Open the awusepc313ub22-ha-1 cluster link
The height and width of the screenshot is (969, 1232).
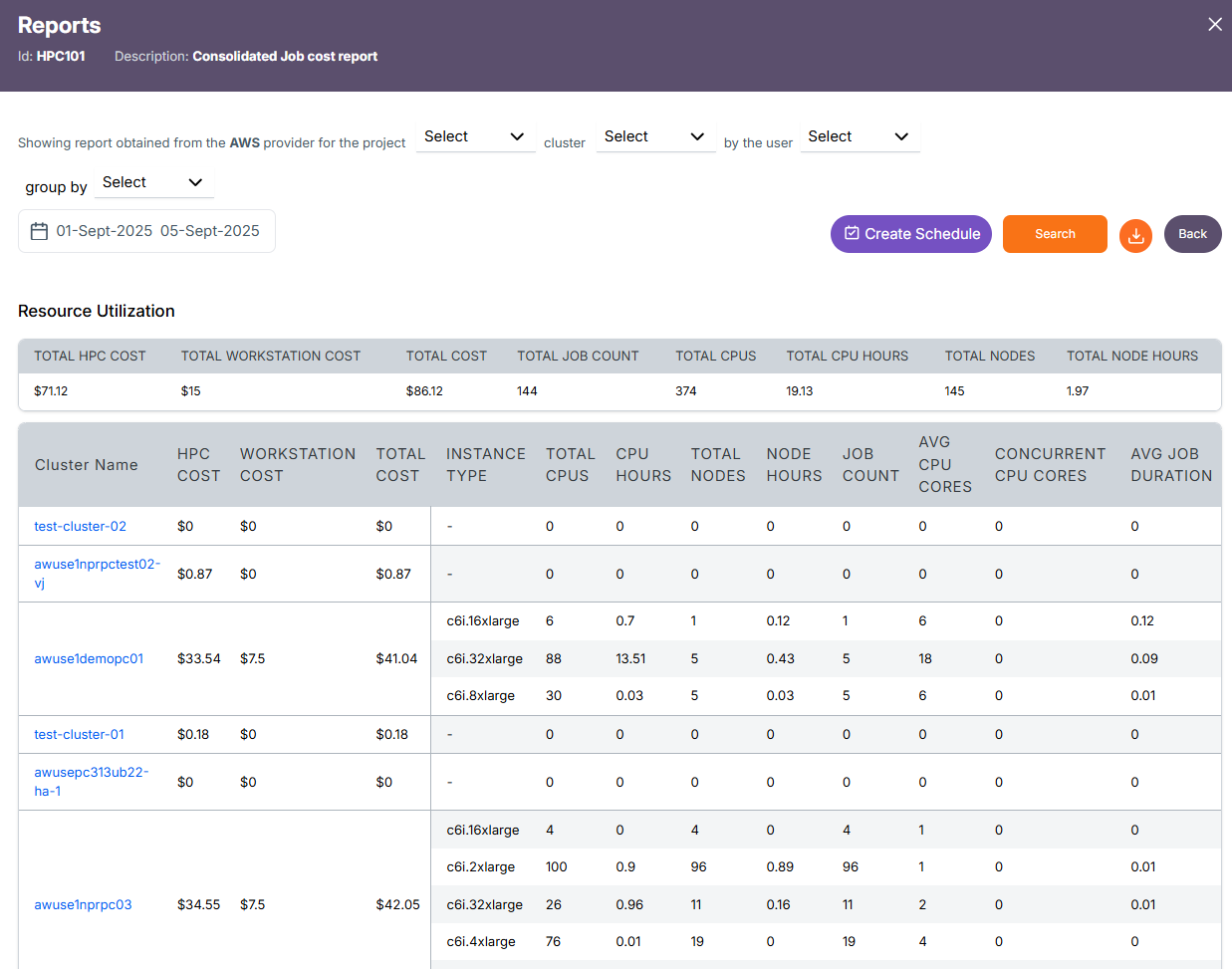pyautogui.click(x=91, y=782)
